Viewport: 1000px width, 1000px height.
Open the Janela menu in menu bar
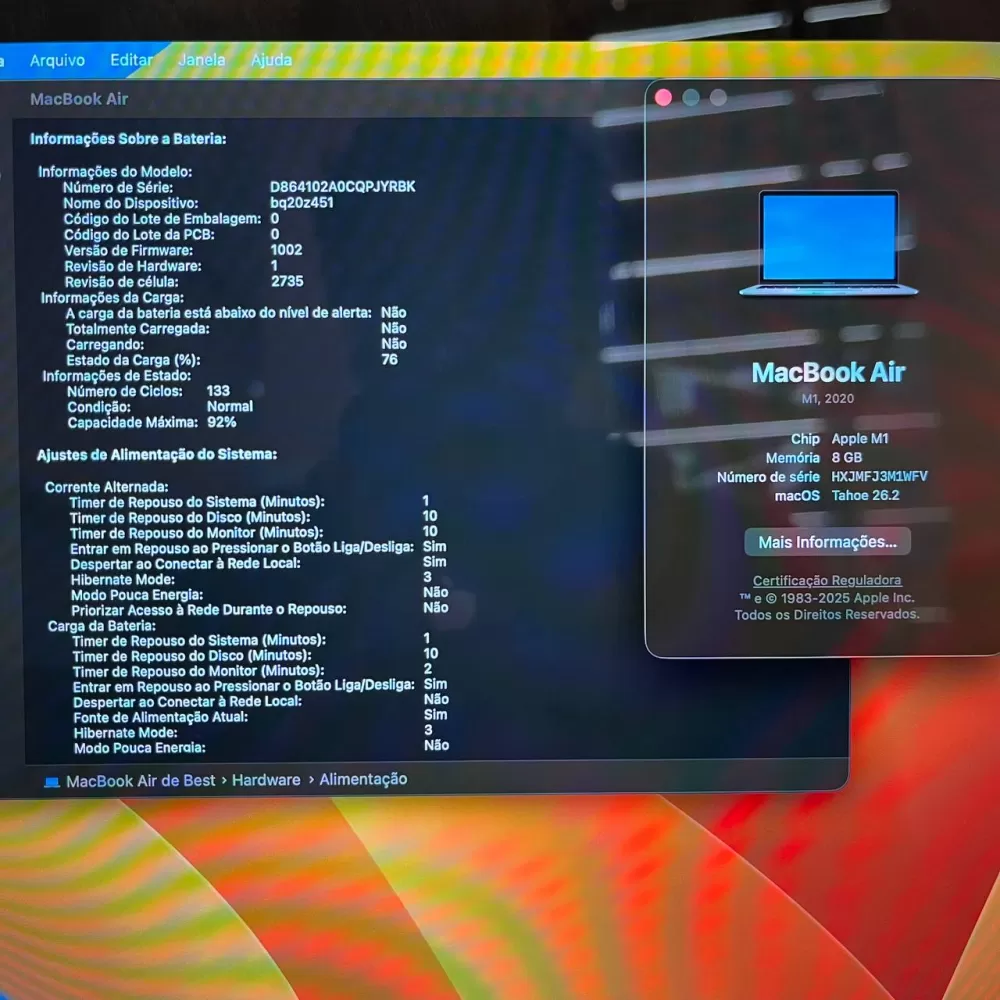201,60
